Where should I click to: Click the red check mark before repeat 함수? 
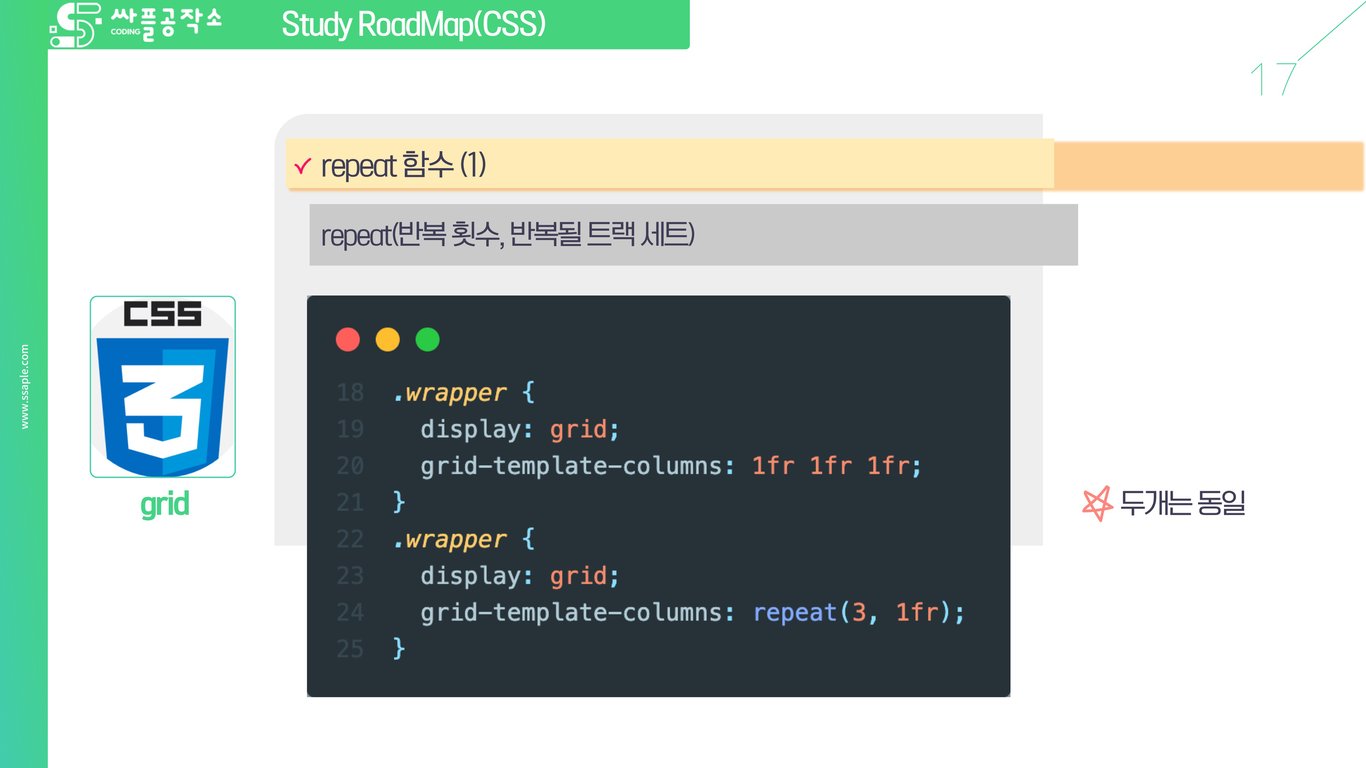303,165
